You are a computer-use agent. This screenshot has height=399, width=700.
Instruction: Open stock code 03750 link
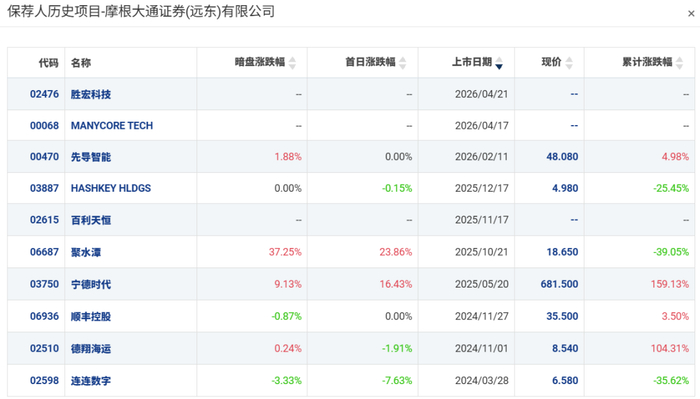pyautogui.click(x=44, y=284)
